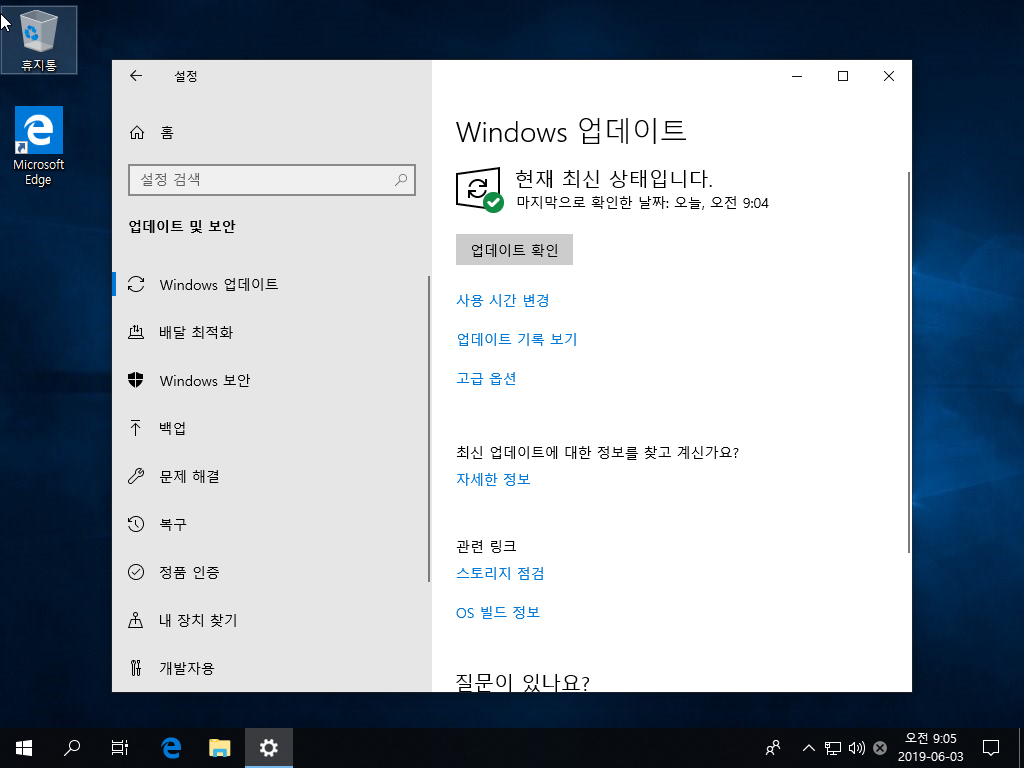This screenshot has height=768, width=1024.
Task: Open the OS 빌드 정보 link
Action: (498, 612)
